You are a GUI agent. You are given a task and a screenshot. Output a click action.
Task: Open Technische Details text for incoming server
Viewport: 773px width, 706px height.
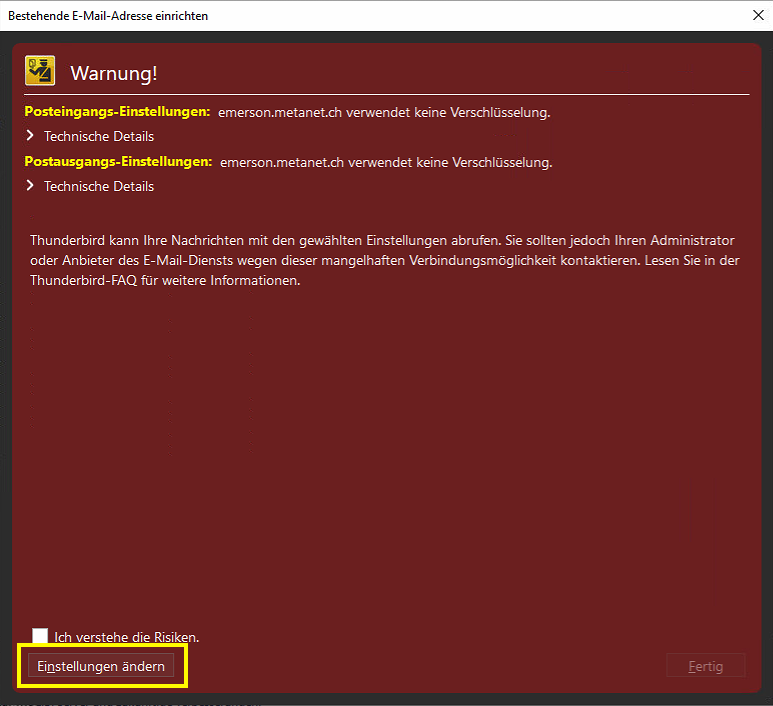click(x=99, y=136)
